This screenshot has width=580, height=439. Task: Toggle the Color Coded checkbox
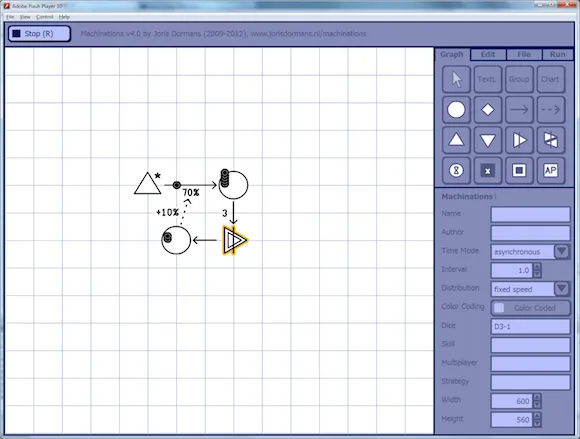pyautogui.click(x=499, y=308)
